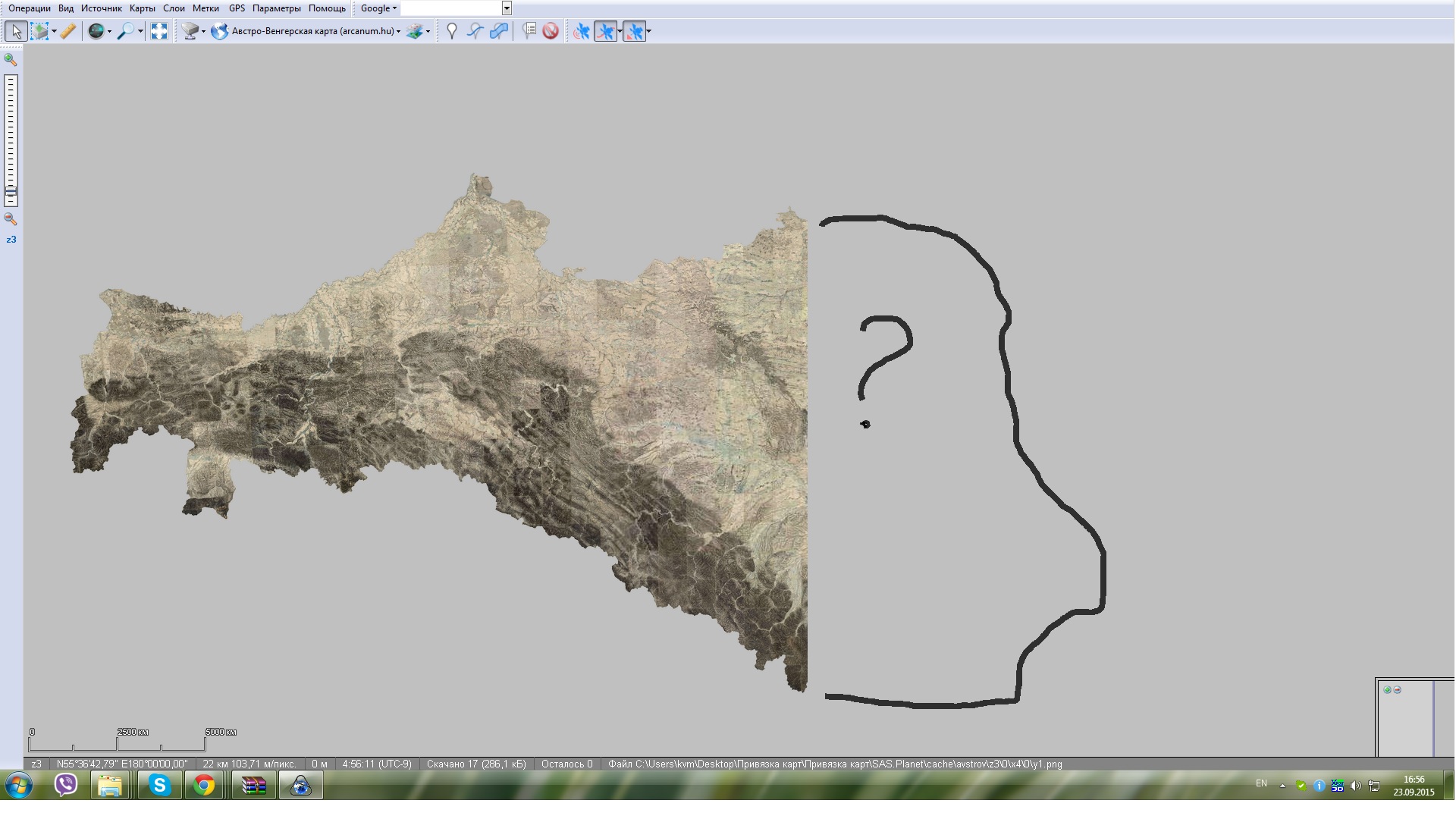
Task: Toggle the GPS track recording button
Action: pos(605,31)
